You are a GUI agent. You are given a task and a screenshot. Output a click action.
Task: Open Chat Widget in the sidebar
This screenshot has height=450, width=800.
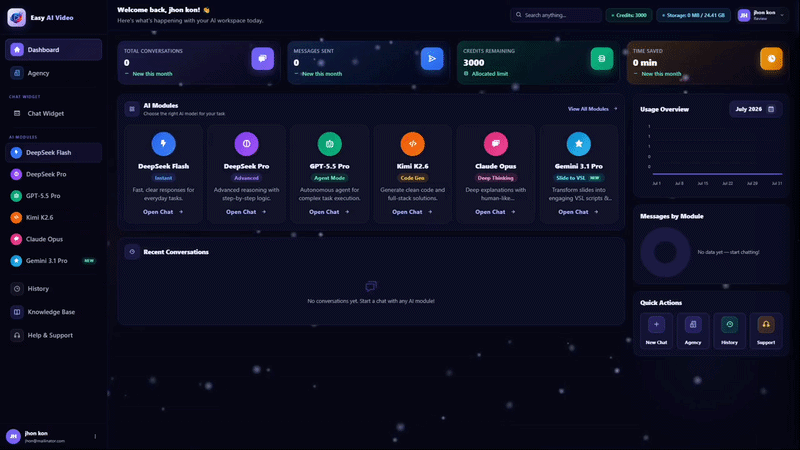click(x=54, y=113)
